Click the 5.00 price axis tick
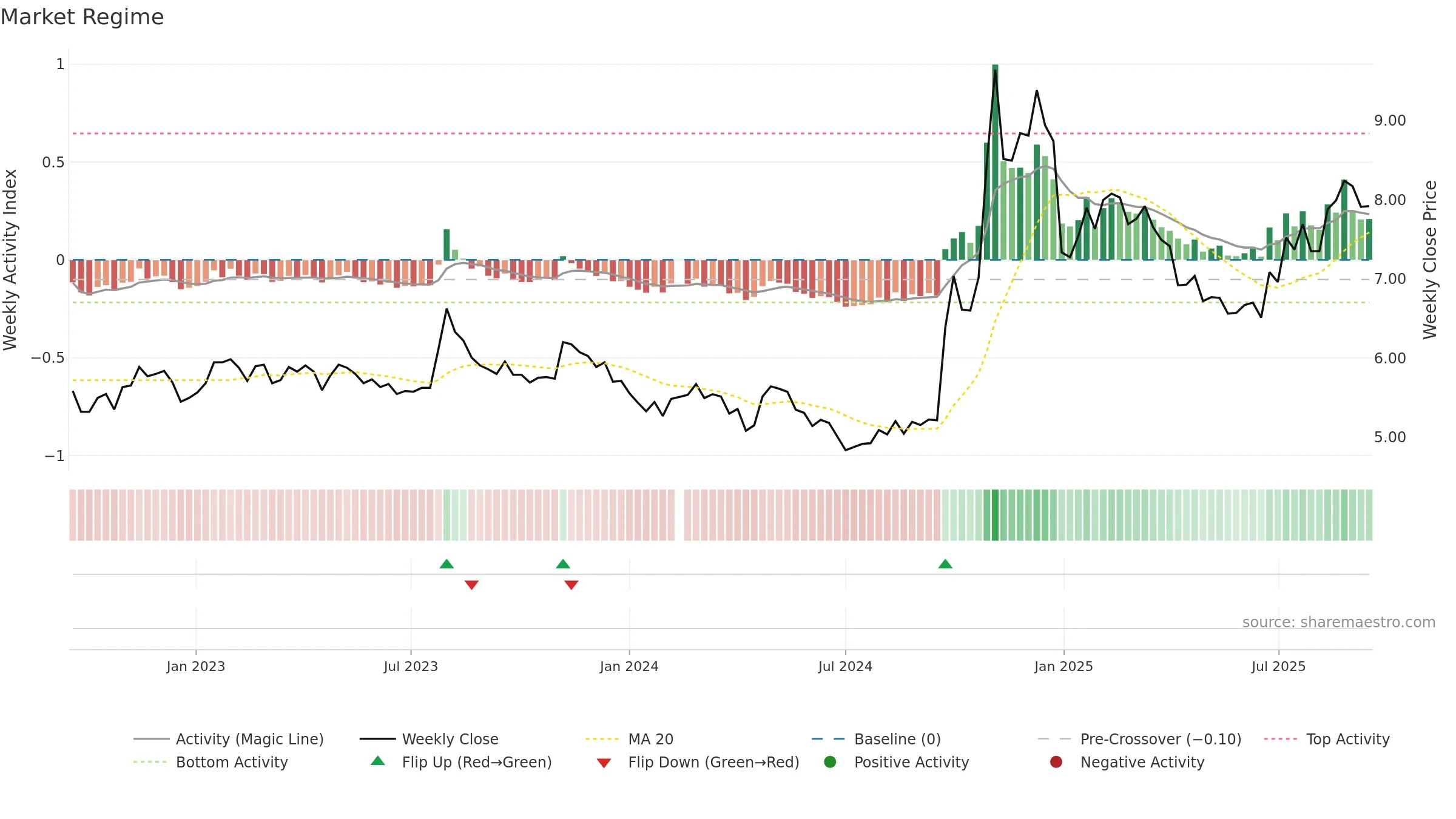This screenshot has width=1456, height=819. [x=1390, y=437]
